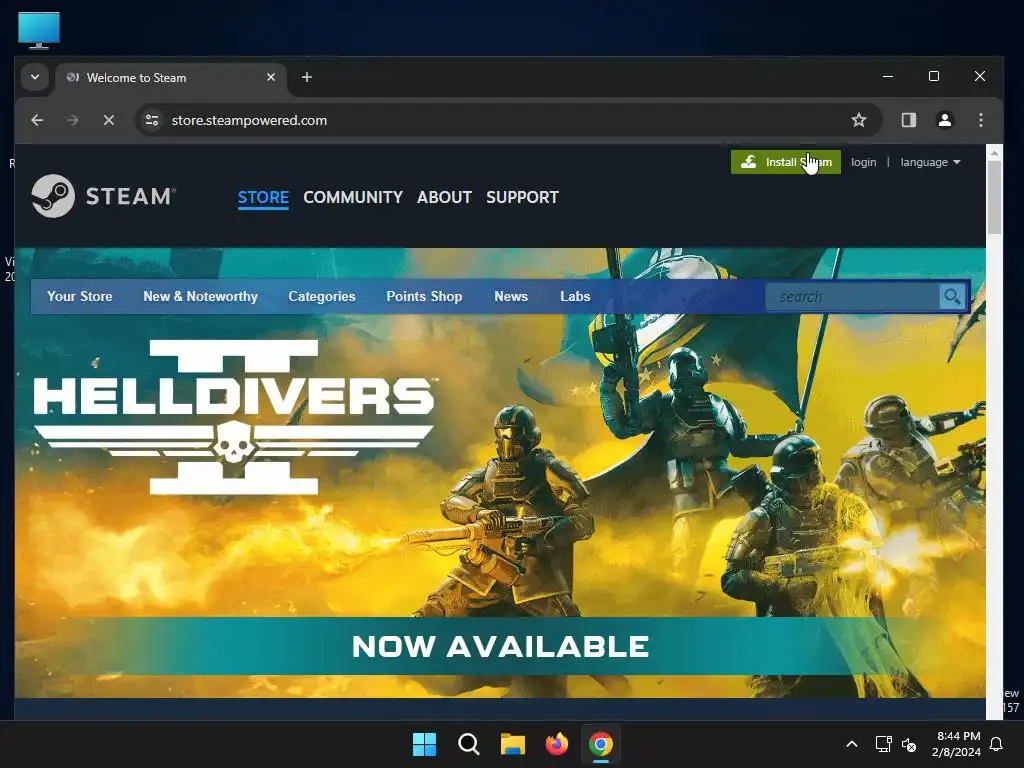
Task: Open the STORE menu
Action: click(x=263, y=197)
